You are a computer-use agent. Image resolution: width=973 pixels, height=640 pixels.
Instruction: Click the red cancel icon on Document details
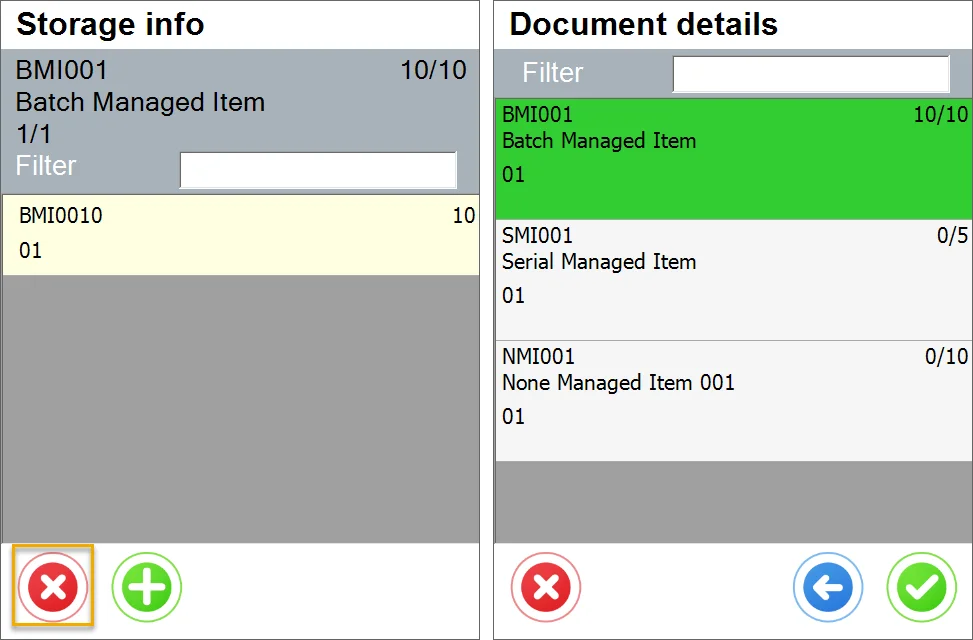[545, 587]
